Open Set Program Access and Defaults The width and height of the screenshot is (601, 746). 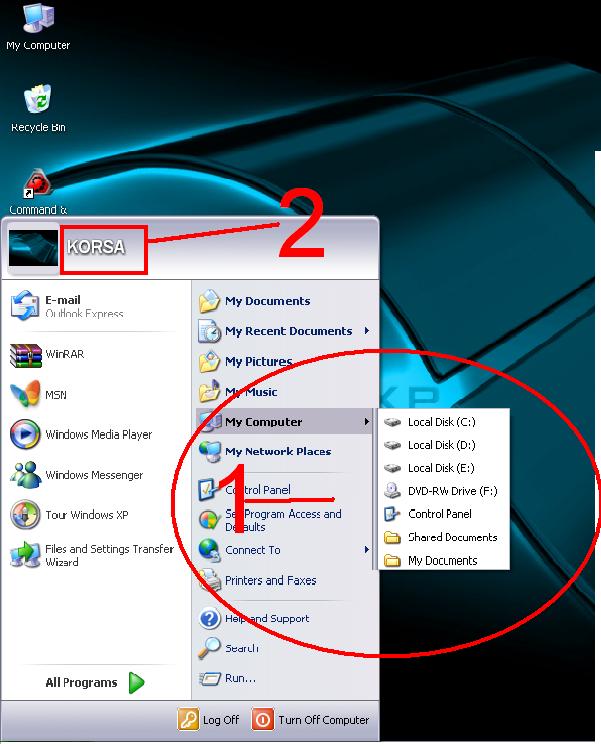tap(284, 520)
